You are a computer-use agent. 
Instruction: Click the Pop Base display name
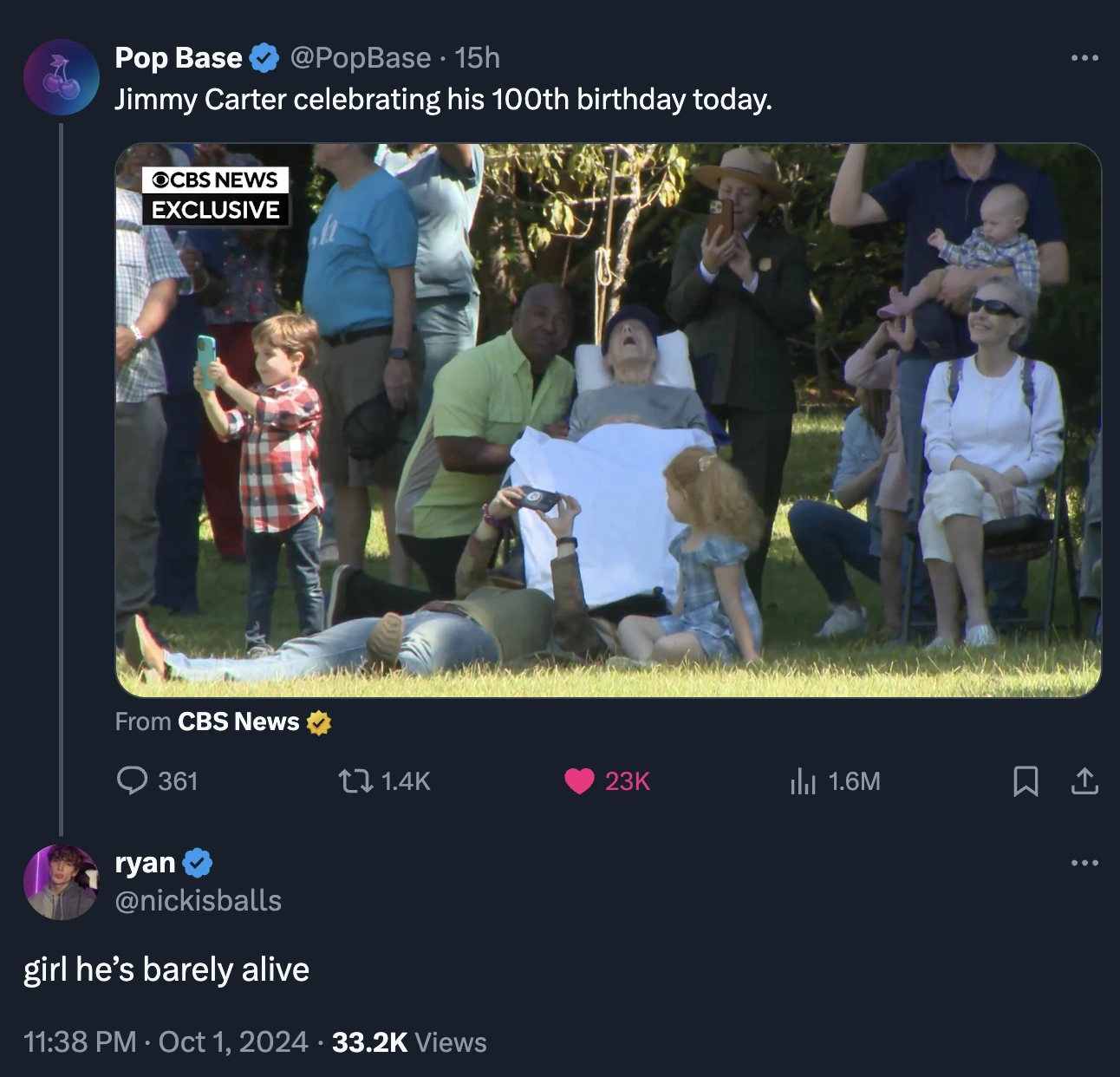pyautogui.click(x=179, y=58)
